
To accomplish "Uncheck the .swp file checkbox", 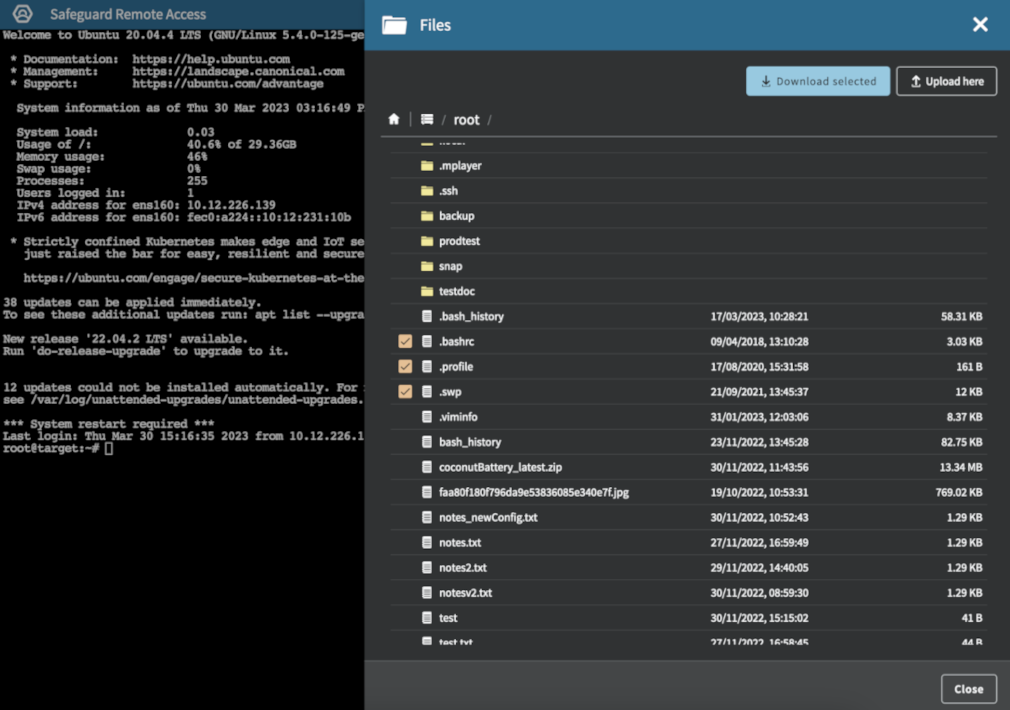I will [405, 392].
